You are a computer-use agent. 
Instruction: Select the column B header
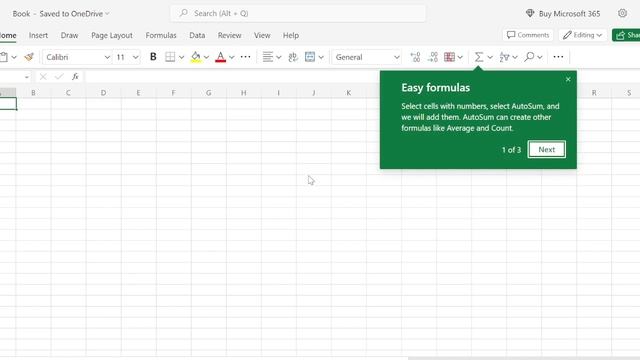click(x=33, y=93)
